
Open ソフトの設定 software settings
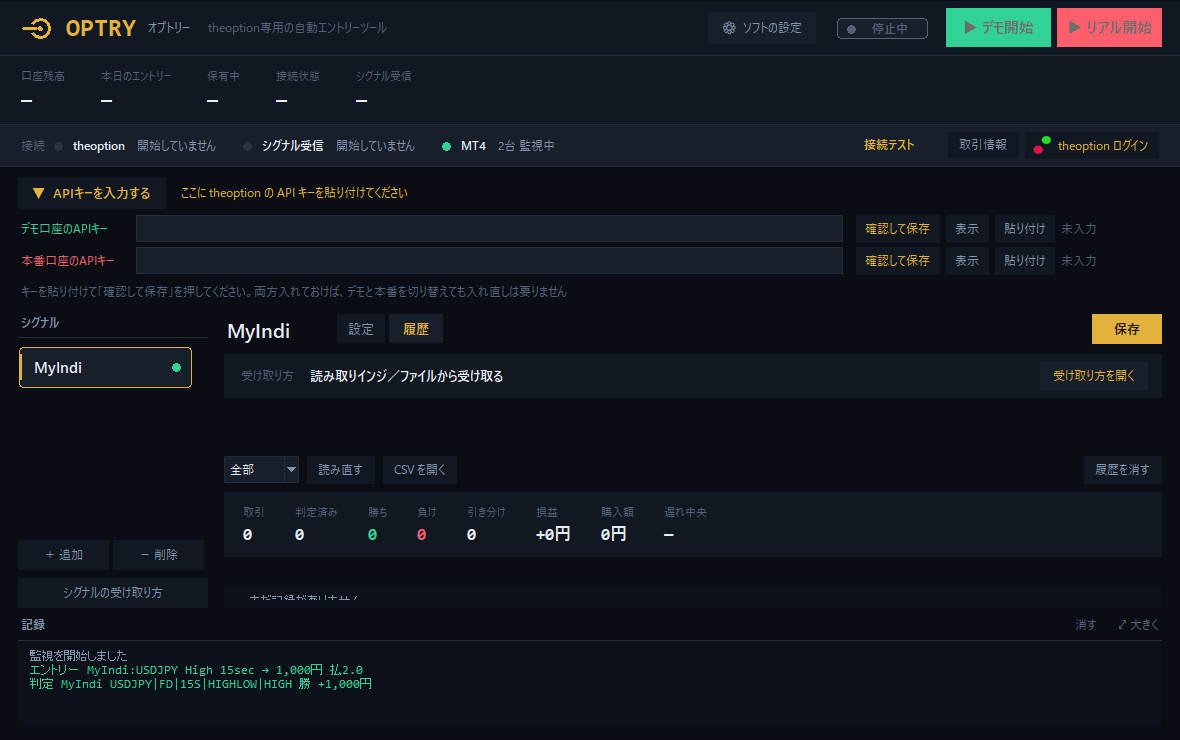pos(762,28)
